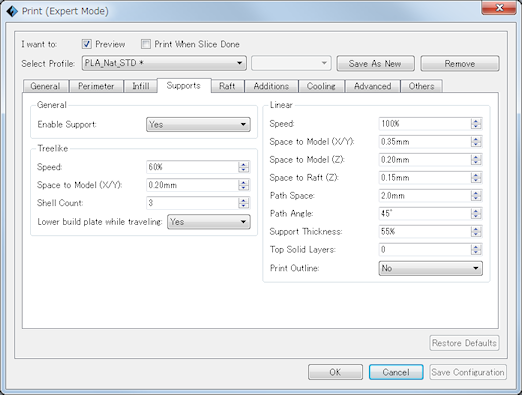This screenshot has width=522, height=395.
Task: Switch to the Raft tab
Action: coord(227,86)
